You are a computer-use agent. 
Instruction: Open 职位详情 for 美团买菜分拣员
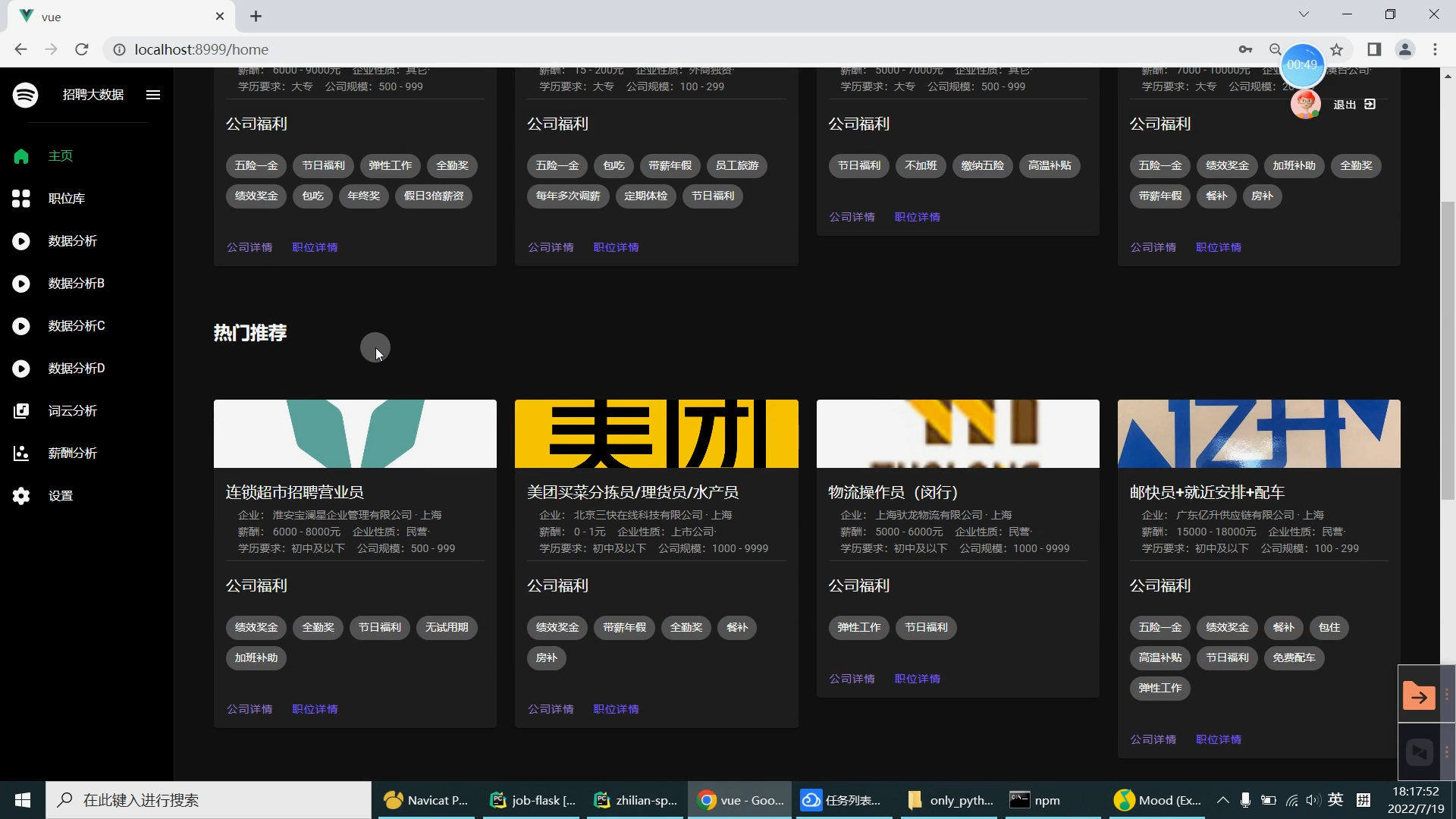617,709
